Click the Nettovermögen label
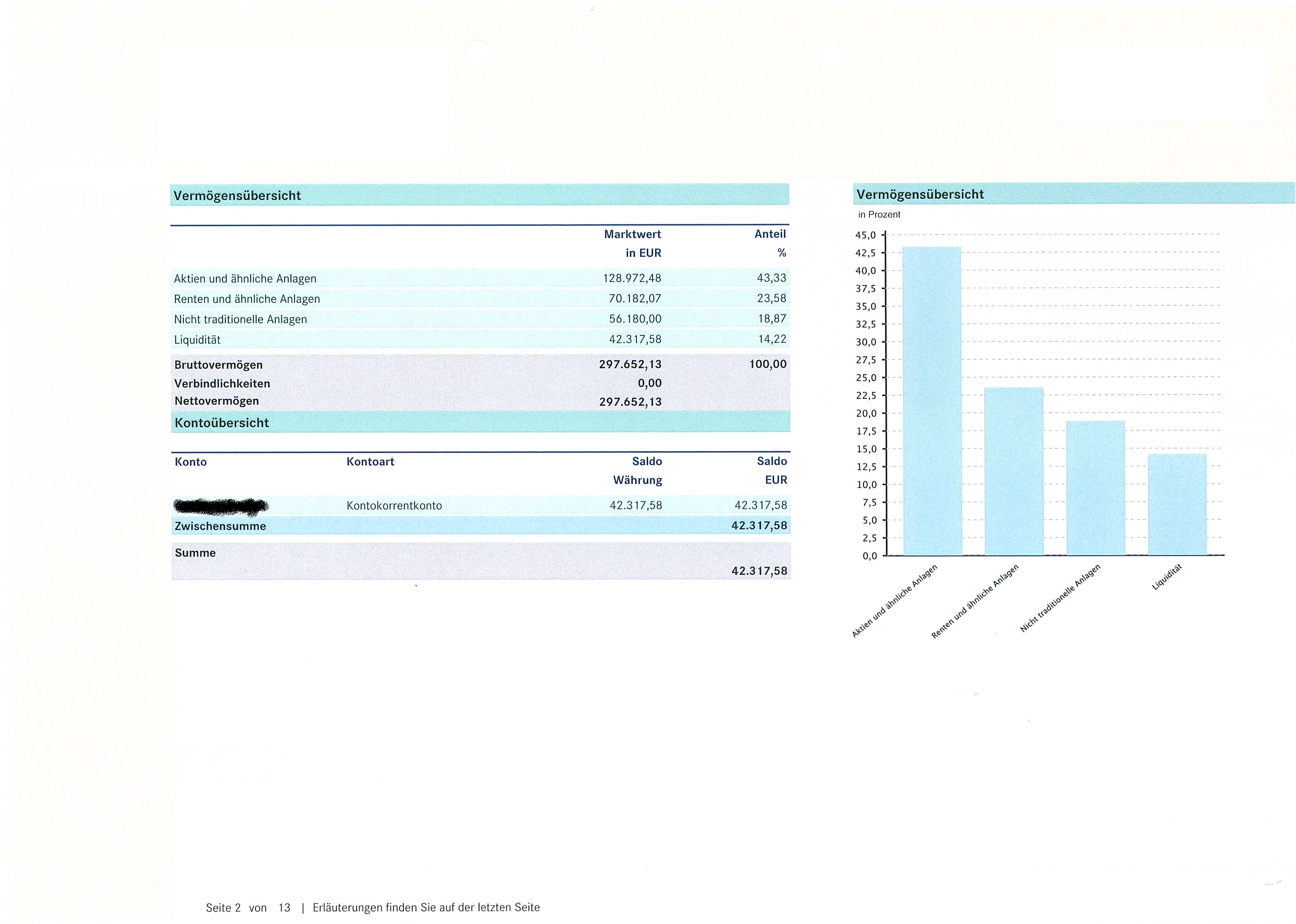 pyautogui.click(x=217, y=400)
